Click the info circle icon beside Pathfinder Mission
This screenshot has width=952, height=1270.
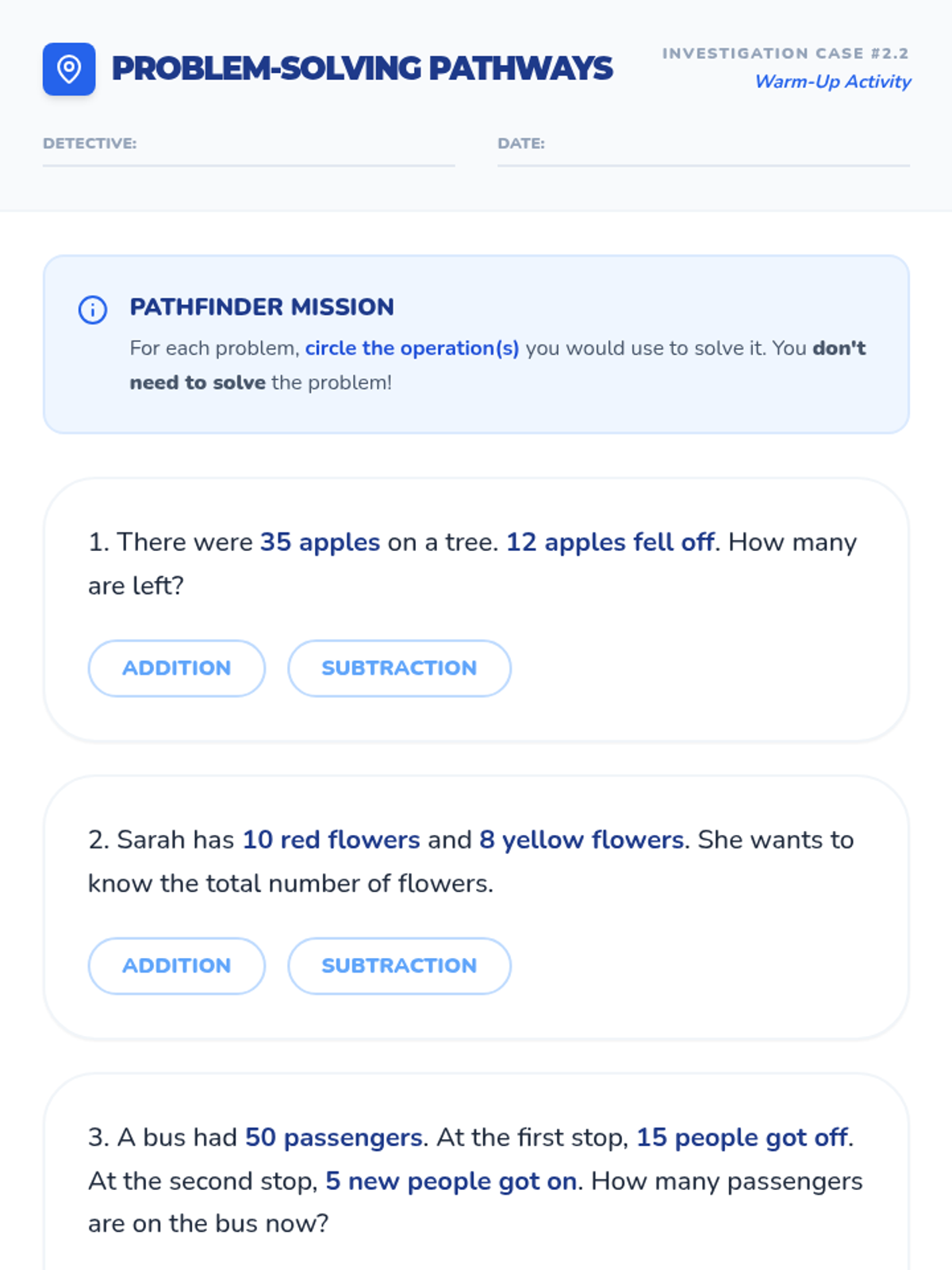[93, 310]
